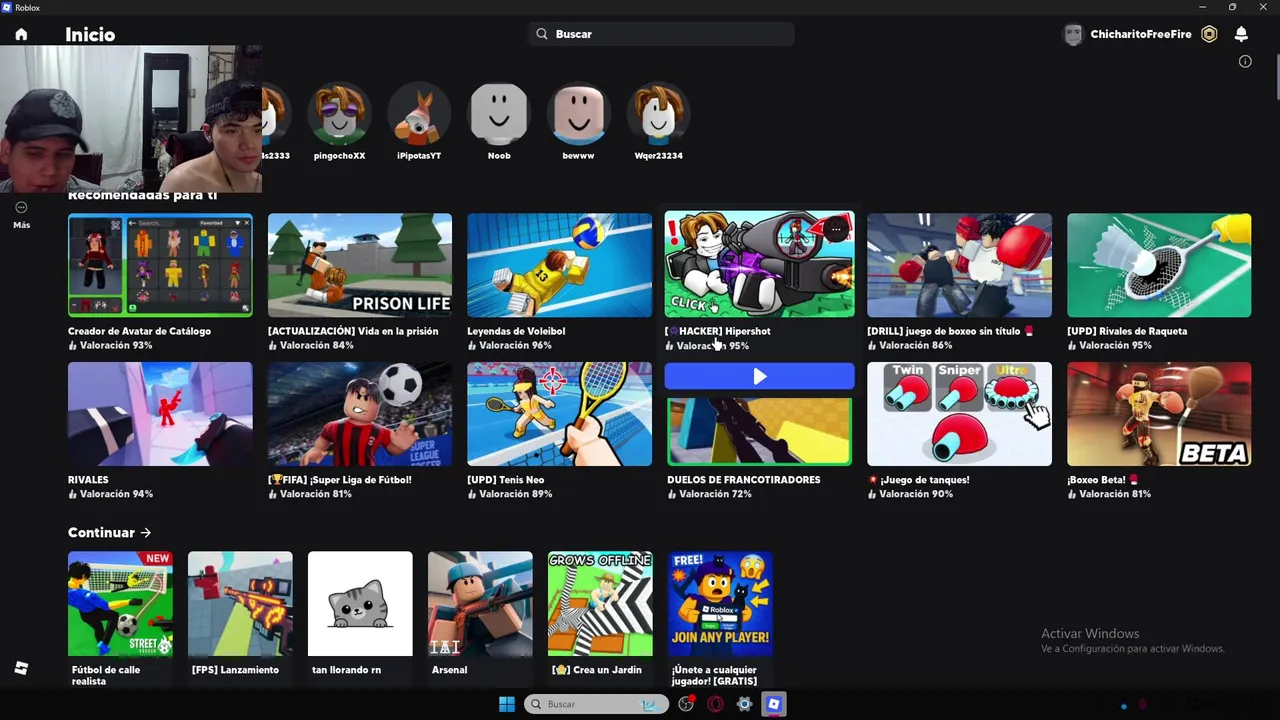The height and width of the screenshot is (720, 1280).
Task: Click the DUELOS DE FRANCOTIRADORES title text
Action: pyautogui.click(x=744, y=480)
